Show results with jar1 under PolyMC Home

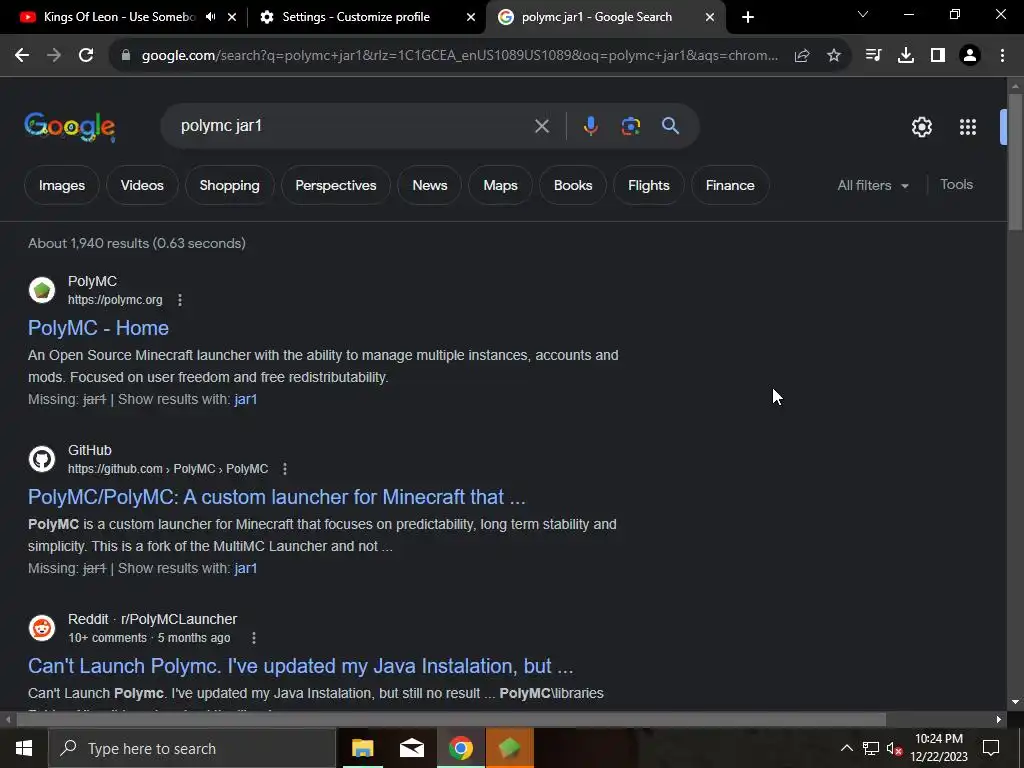[246, 399]
